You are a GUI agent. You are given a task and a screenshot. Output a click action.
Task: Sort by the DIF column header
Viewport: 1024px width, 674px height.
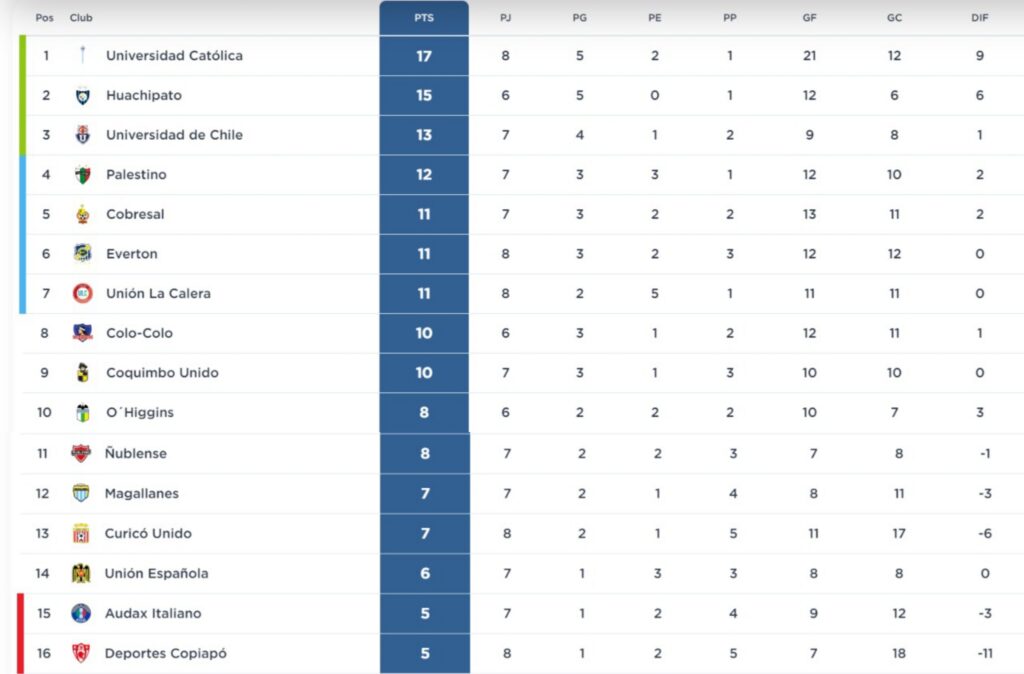979,18
